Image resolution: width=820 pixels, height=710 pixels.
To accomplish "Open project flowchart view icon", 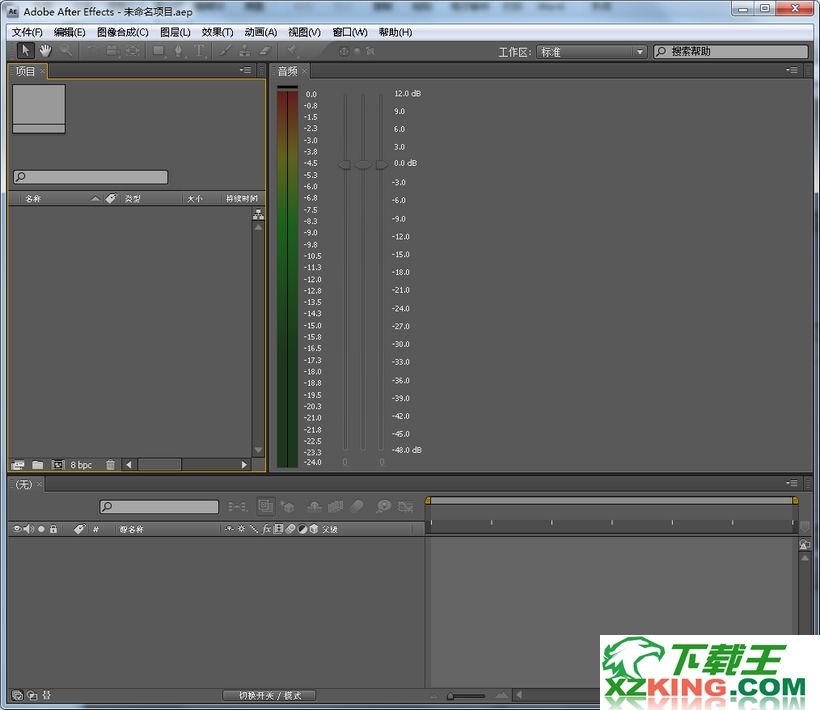I will tap(258, 214).
